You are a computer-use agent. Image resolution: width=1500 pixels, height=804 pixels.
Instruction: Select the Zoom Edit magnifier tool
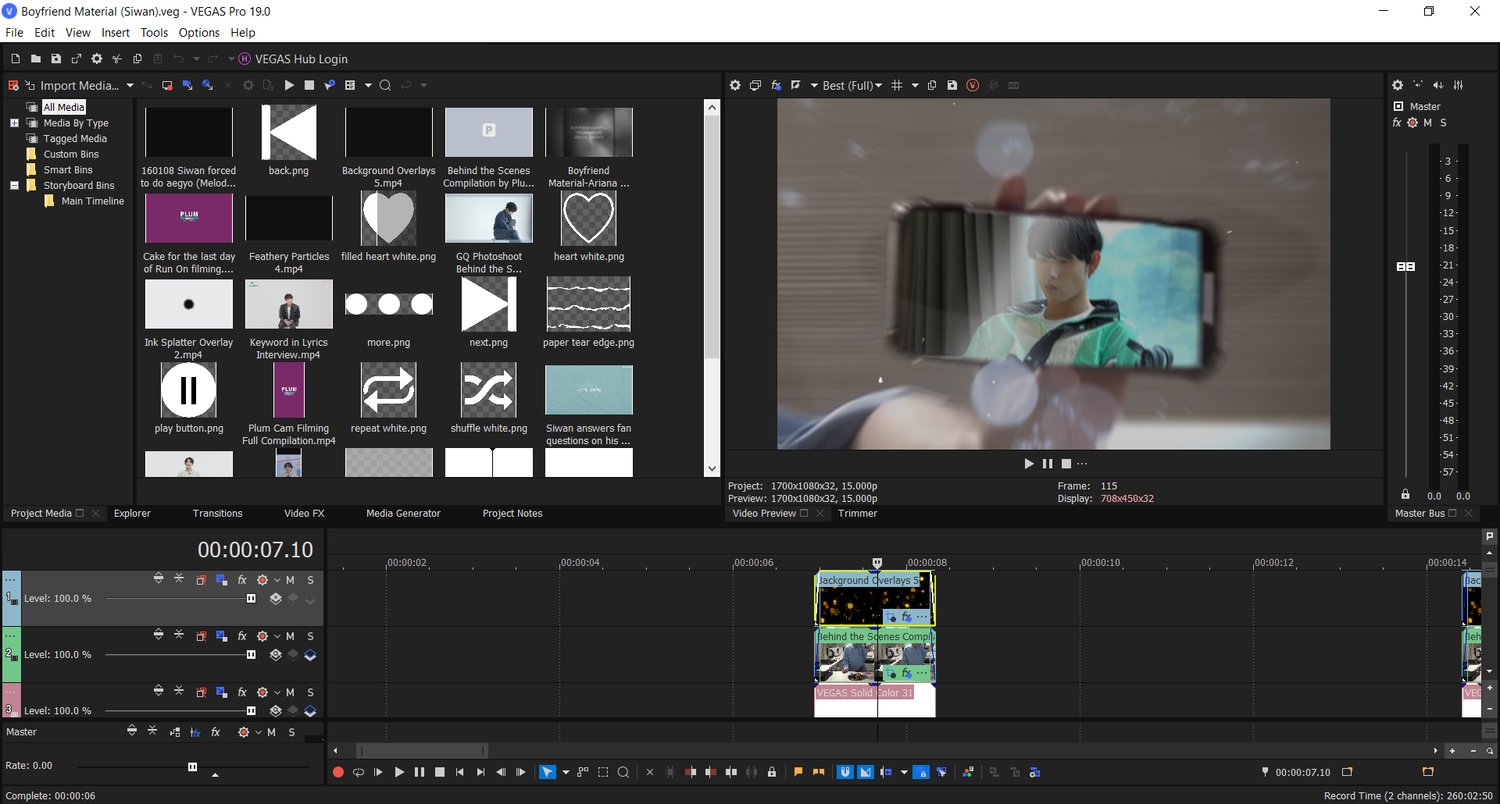(x=623, y=772)
